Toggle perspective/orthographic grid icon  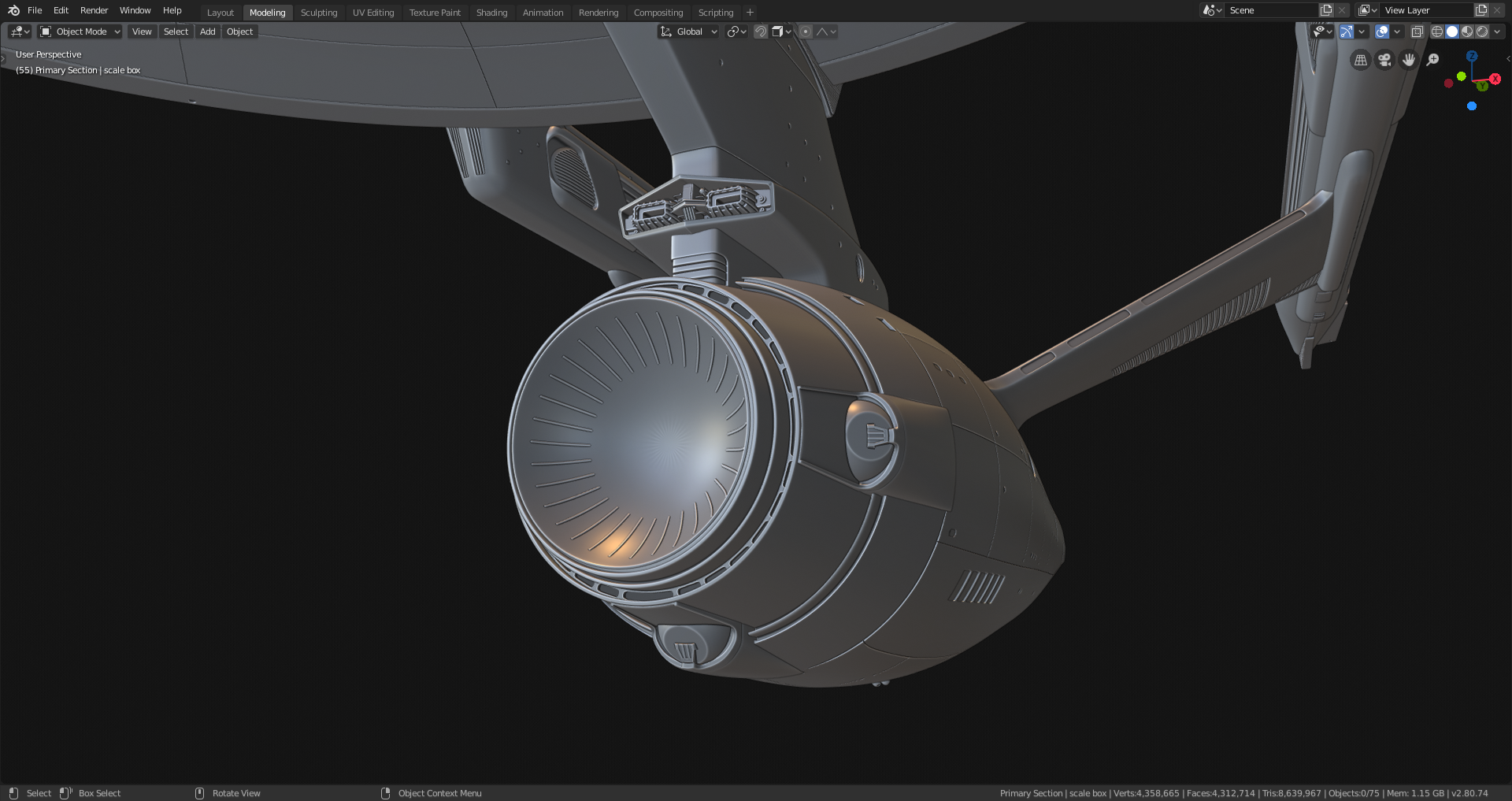pos(1361,60)
